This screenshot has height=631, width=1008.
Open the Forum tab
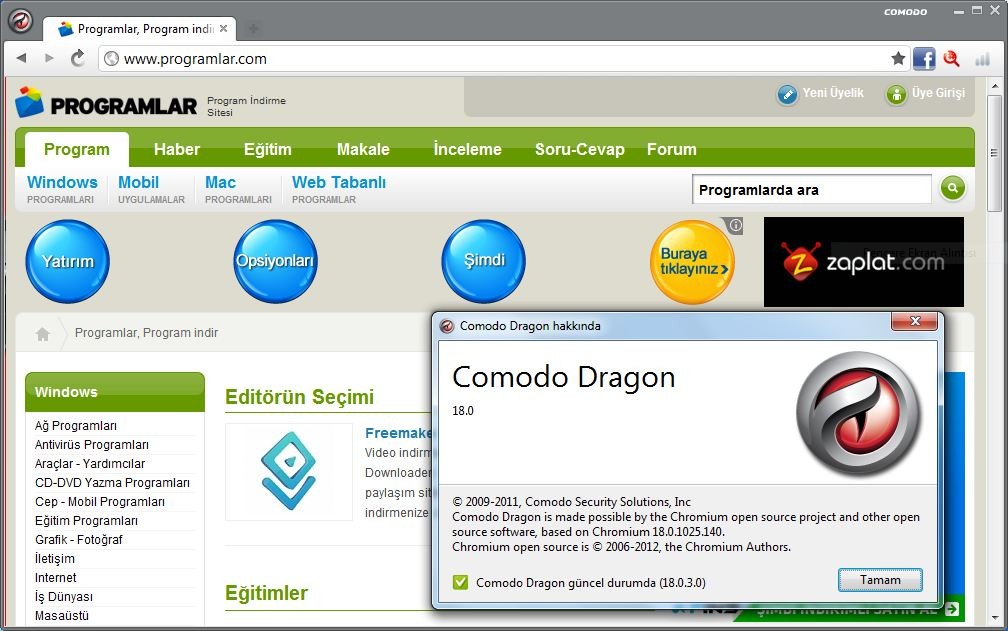pos(672,150)
